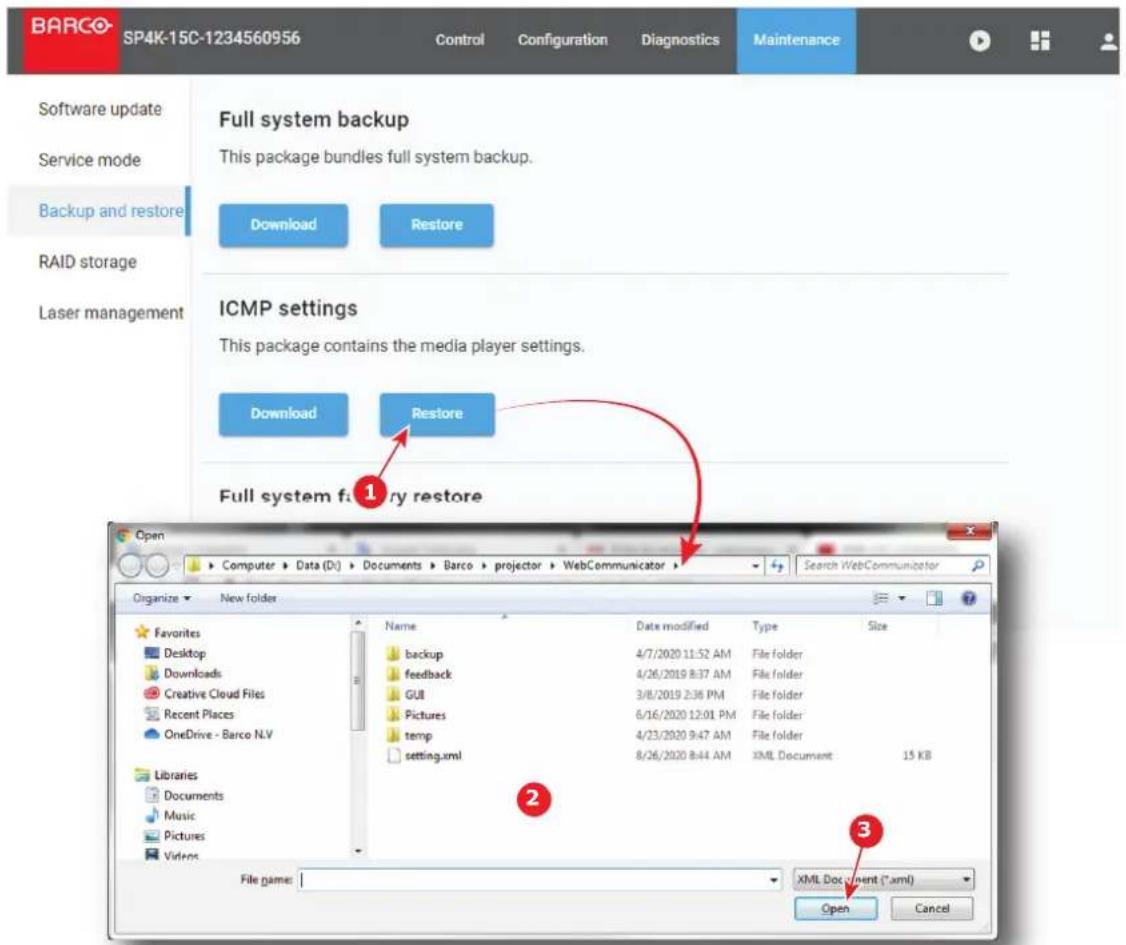Select Service mode in sidebar
The width and height of the screenshot is (1126, 945).
pyautogui.click(x=89, y=160)
